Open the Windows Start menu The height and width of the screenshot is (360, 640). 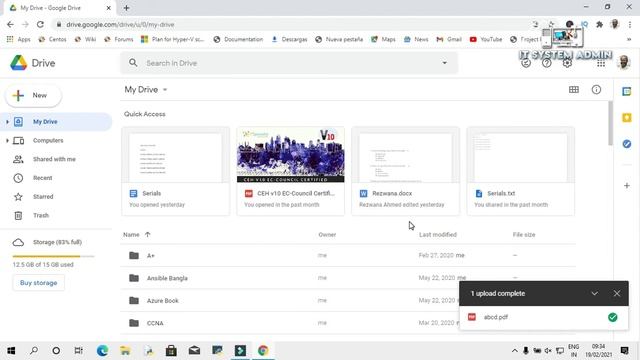[11, 351]
